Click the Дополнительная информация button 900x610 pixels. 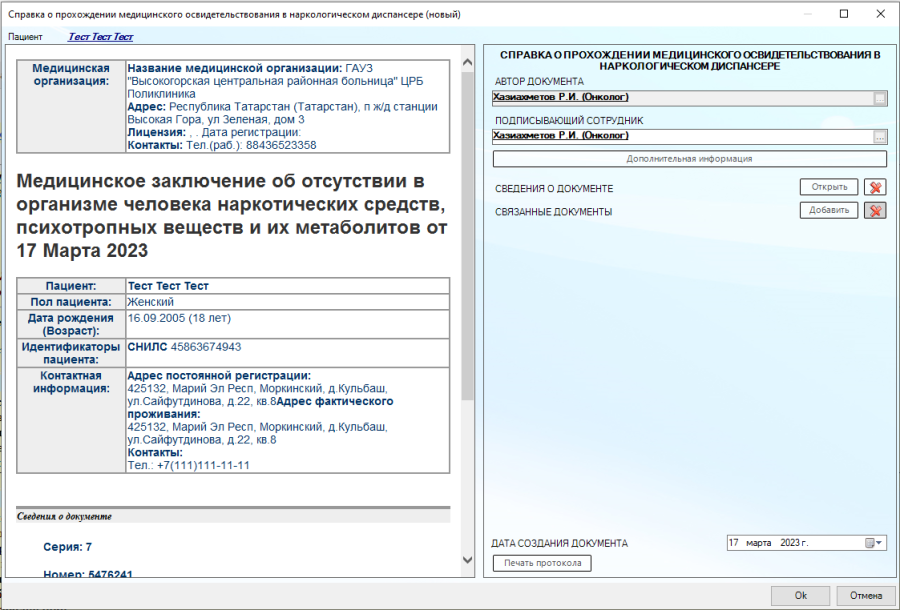[689, 159]
